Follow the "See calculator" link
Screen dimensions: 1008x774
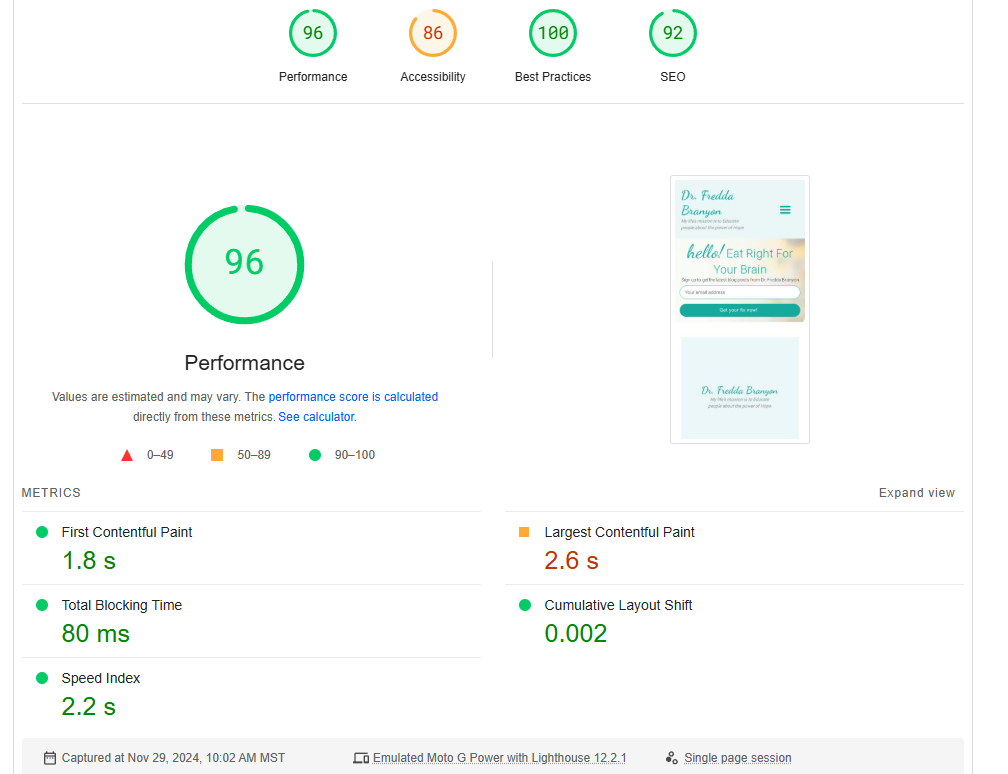point(315,417)
